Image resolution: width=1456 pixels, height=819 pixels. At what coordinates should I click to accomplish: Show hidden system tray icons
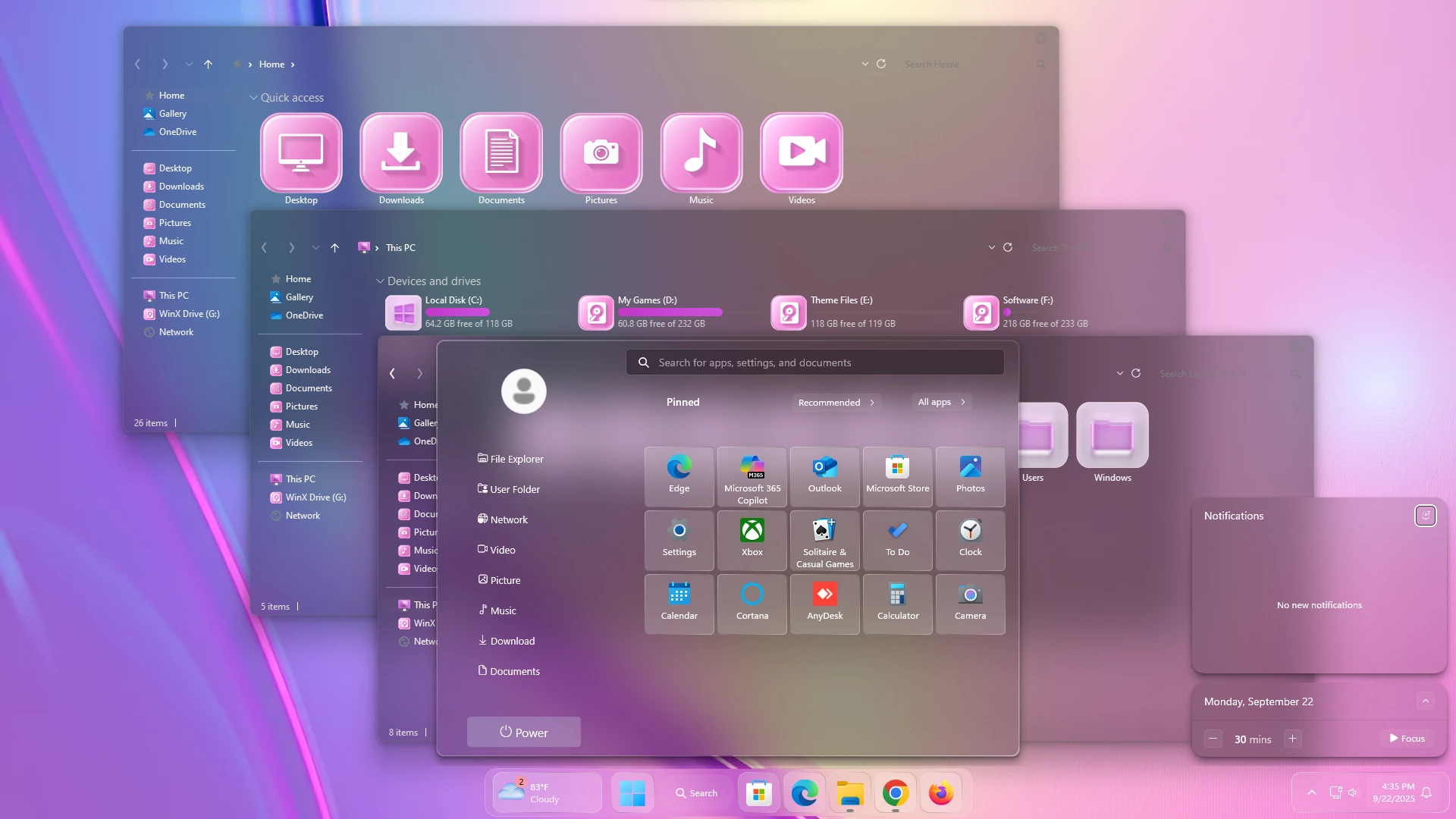pyautogui.click(x=1312, y=792)
